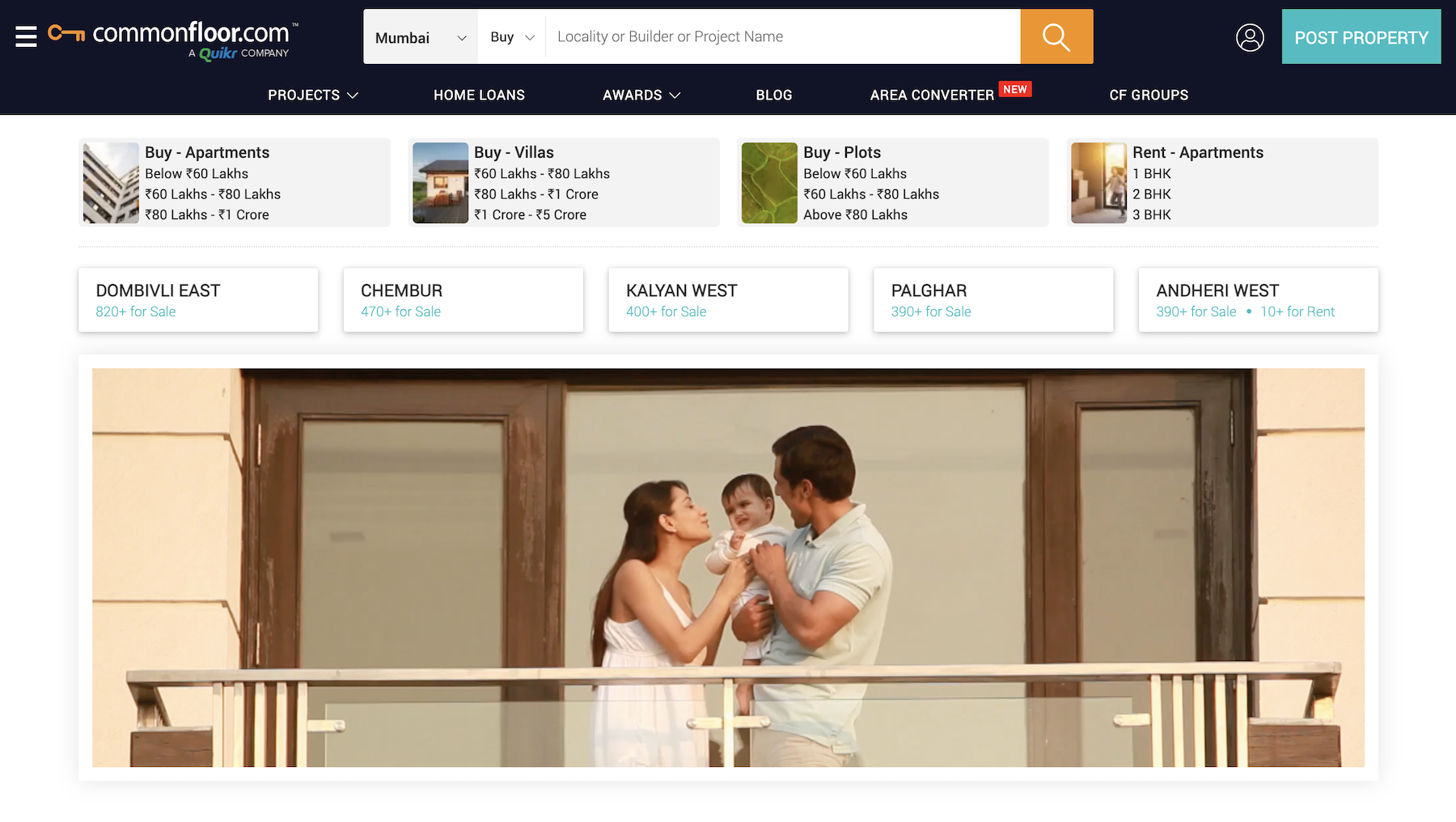Click the Buy - Plots green land image
The image size is (1456, 822).
(769, 183)
